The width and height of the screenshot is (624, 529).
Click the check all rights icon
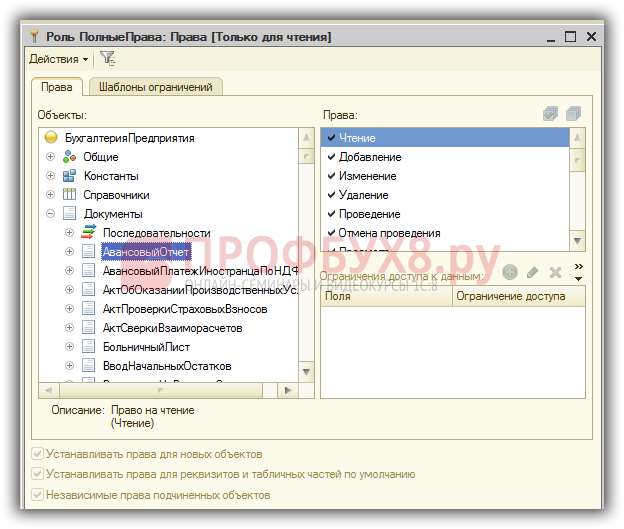click(x=550, y=115)
